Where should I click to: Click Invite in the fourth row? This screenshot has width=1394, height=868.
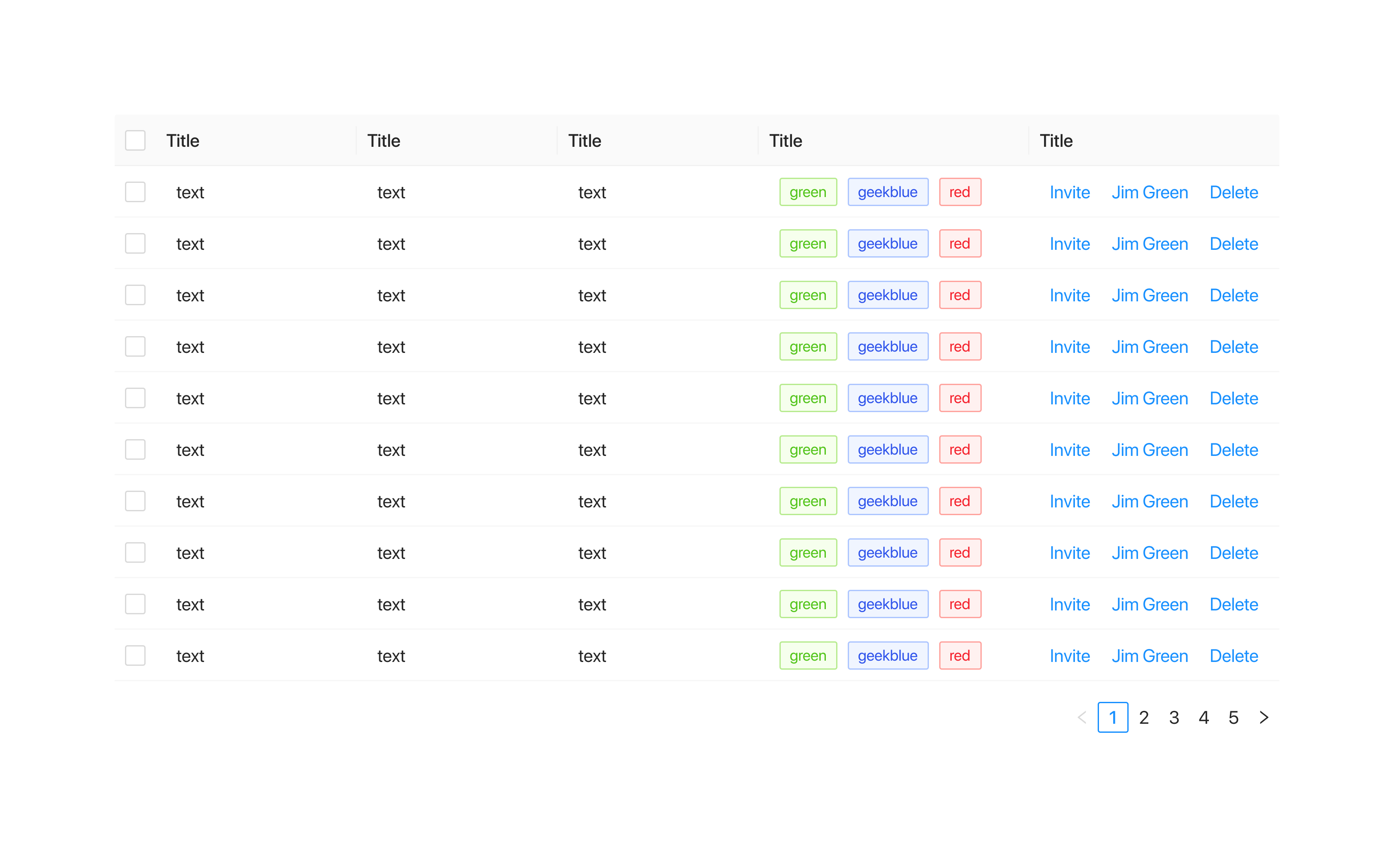tap(1070, 347)
